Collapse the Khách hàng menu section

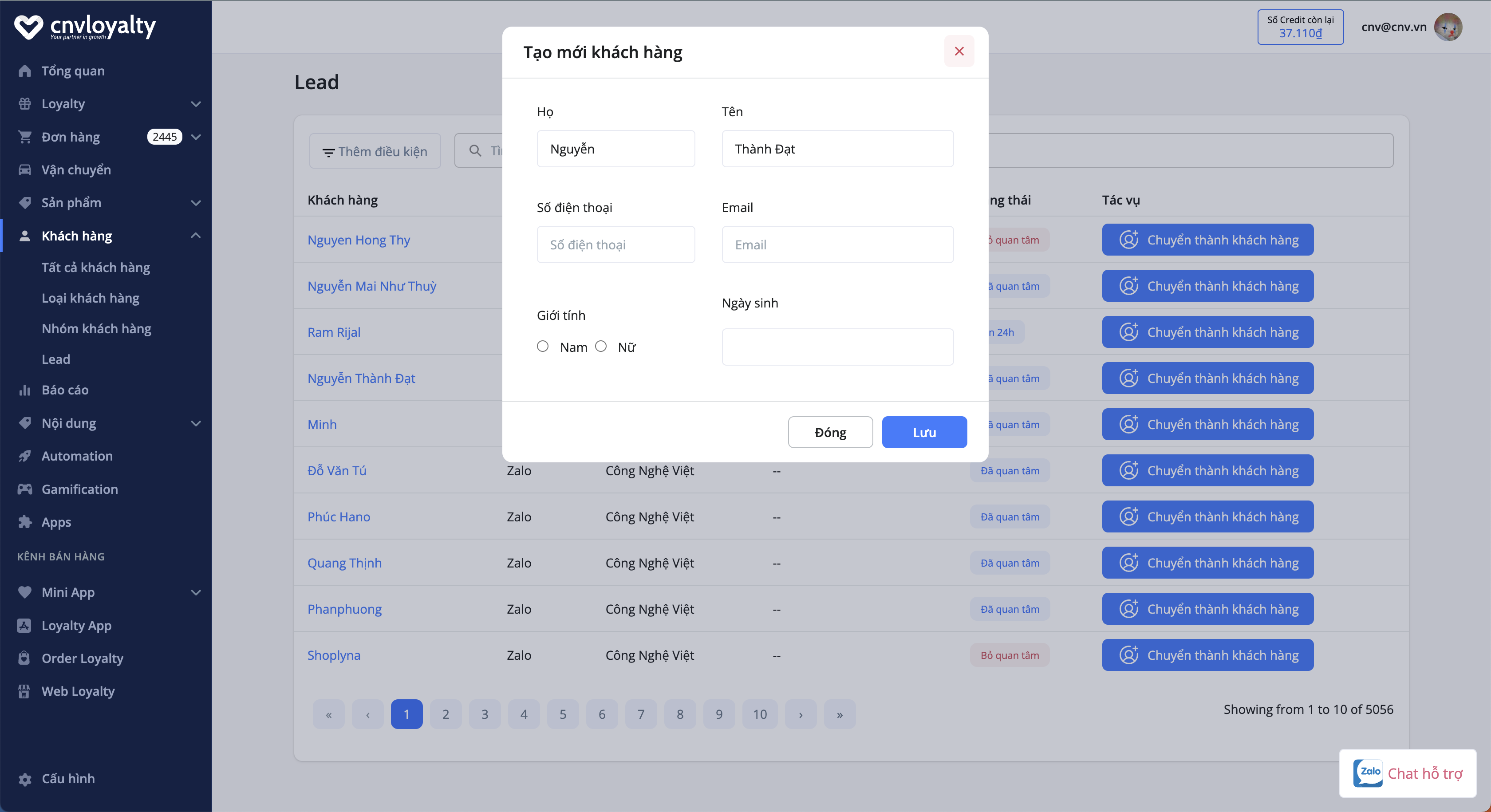(x=196, y=236)
